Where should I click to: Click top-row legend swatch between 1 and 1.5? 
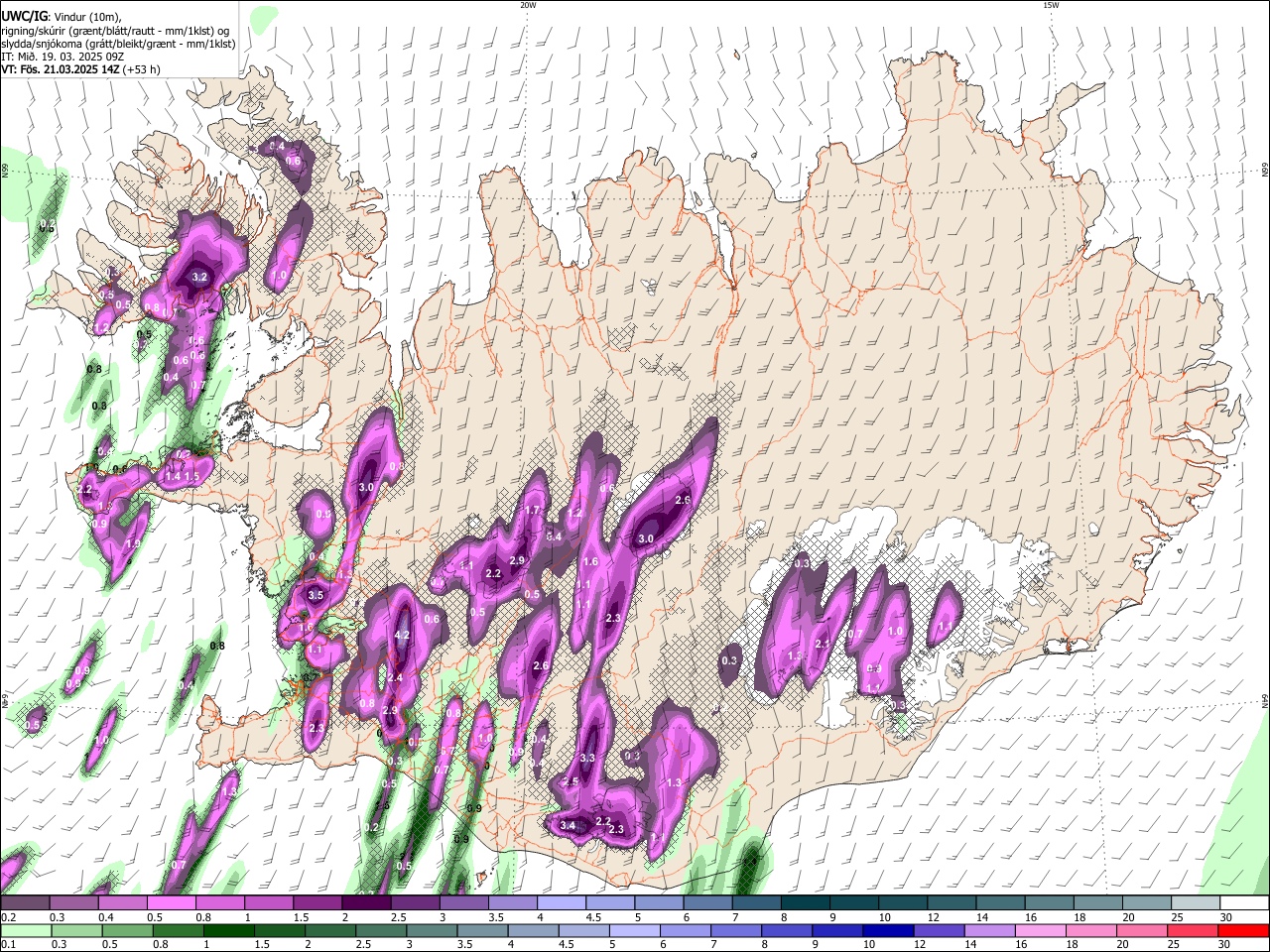coord(268,903)
